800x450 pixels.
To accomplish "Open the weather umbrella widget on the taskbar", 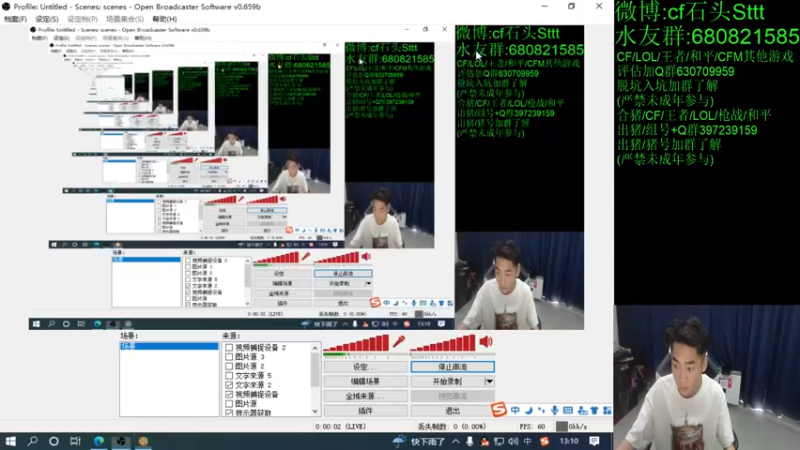I will [x=399, y=441].
